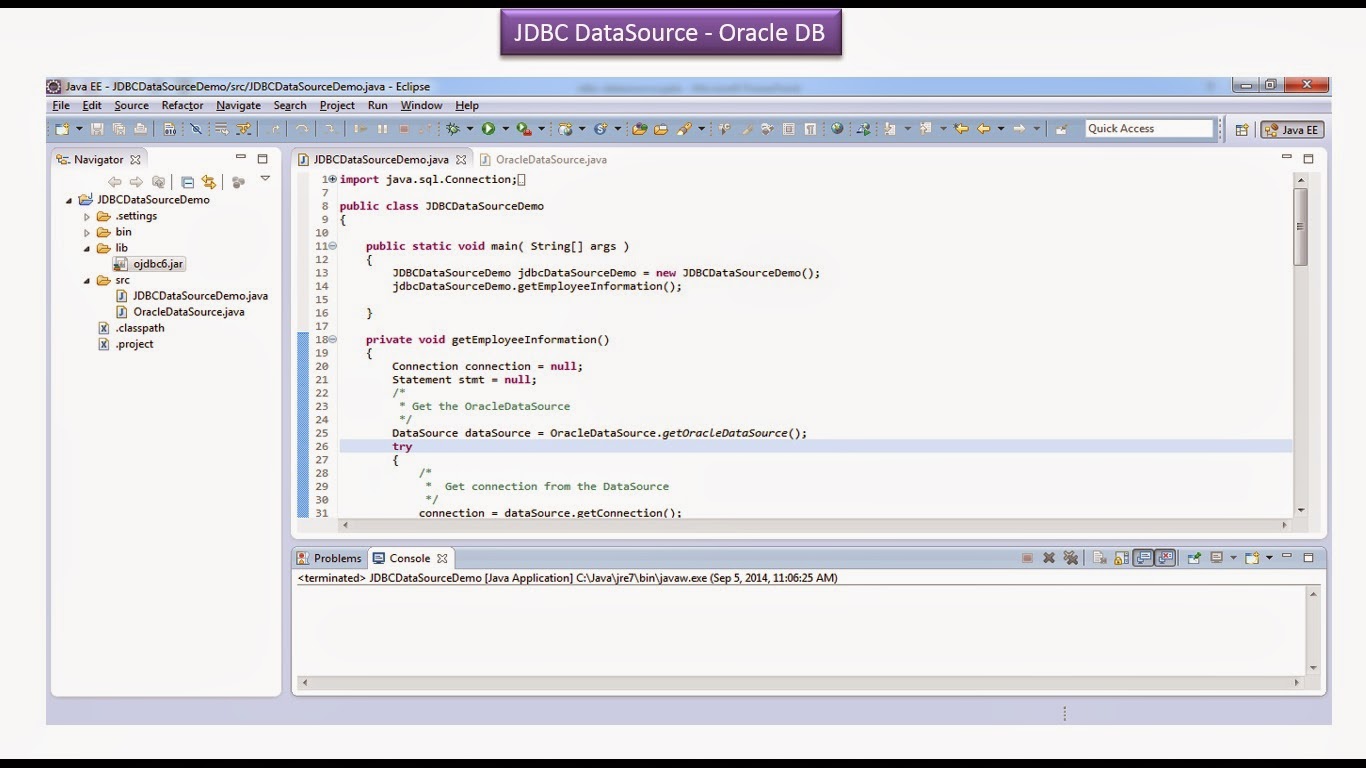Maximize the Console panel
Viewport: 1366px width, 768px height.
tap(1308, 558)
